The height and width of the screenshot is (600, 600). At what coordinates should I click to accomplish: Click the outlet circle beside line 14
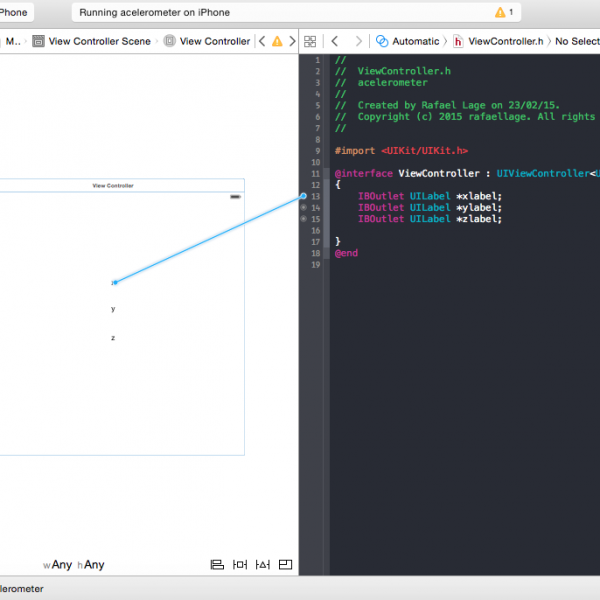point(303,207)
